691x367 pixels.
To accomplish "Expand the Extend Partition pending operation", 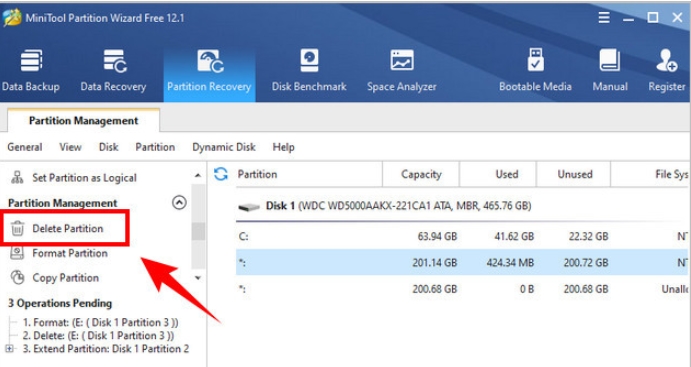I will 9,349.
